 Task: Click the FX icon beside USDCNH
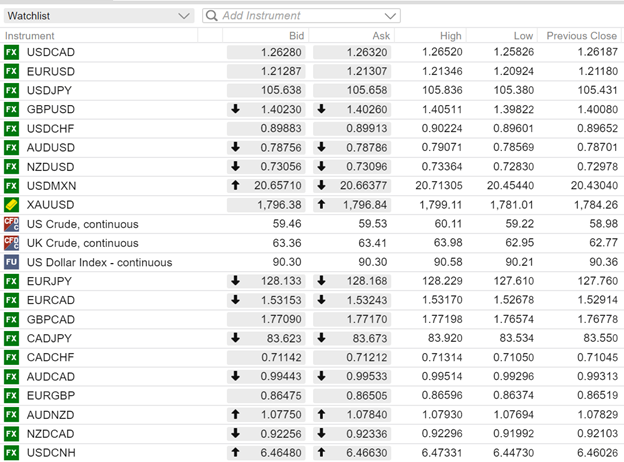coord(12,453)
